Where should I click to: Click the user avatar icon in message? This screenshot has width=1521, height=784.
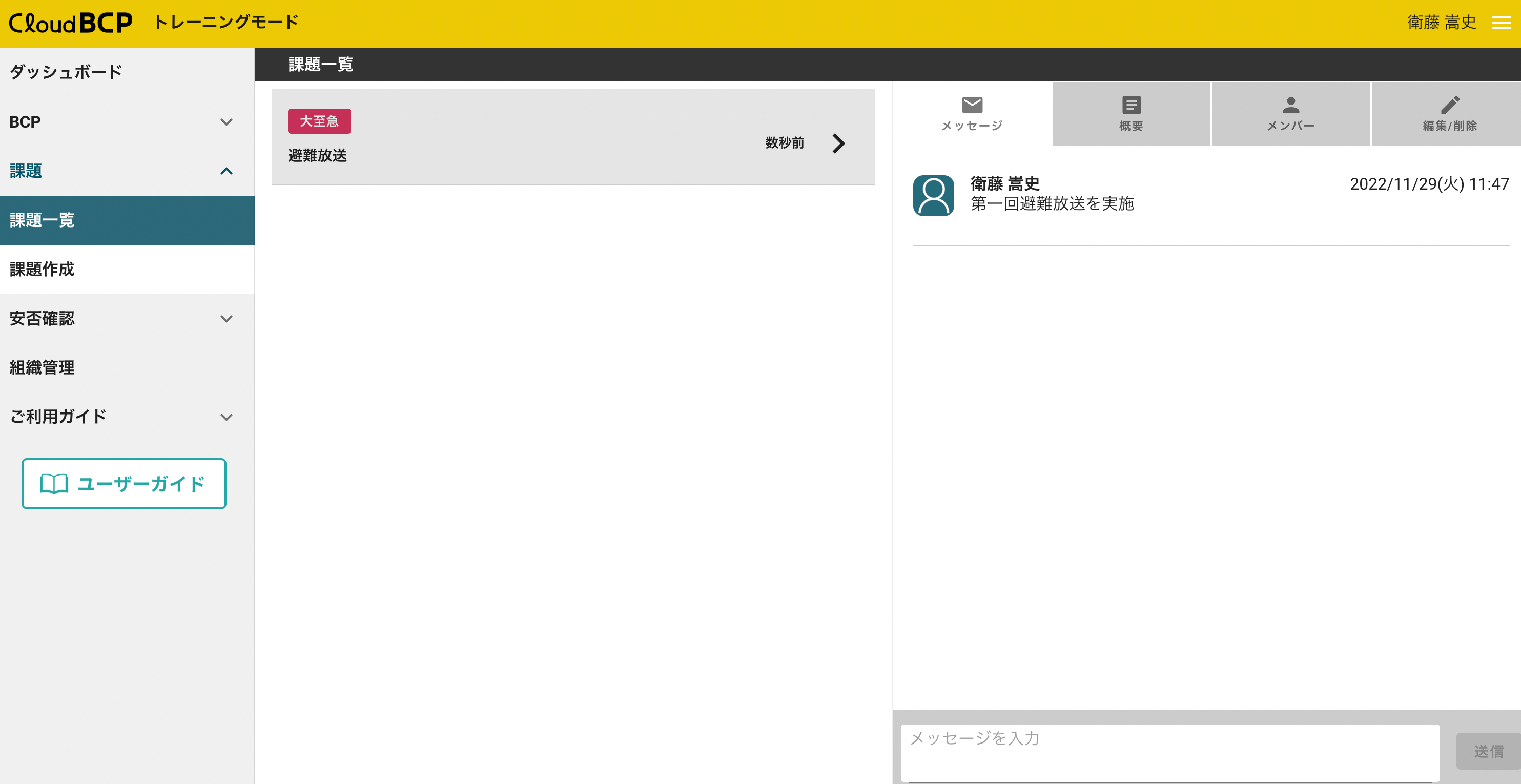tap(934, 195)
